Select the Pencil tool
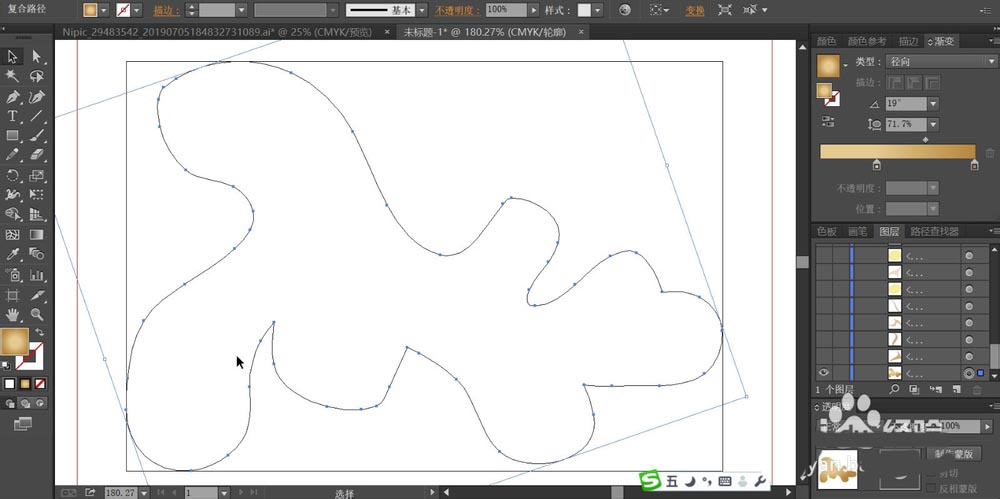 tap(12, 154)
